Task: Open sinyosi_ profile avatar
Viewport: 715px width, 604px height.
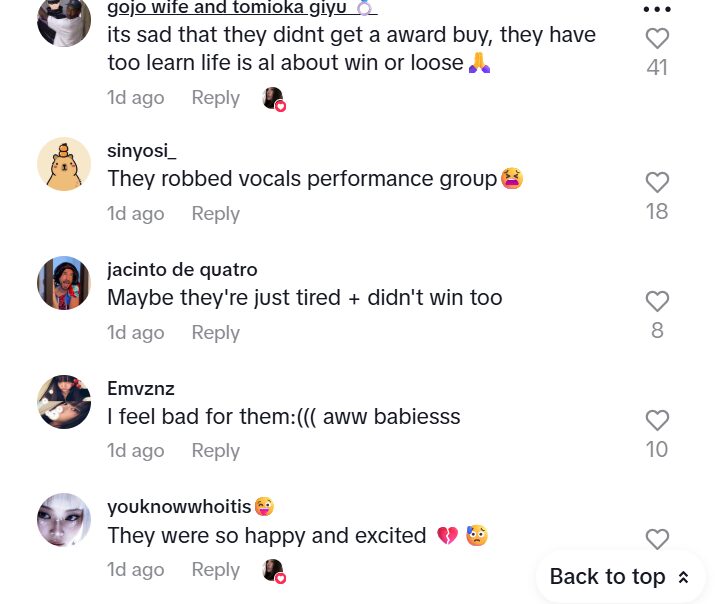Action: coord(64,164)
